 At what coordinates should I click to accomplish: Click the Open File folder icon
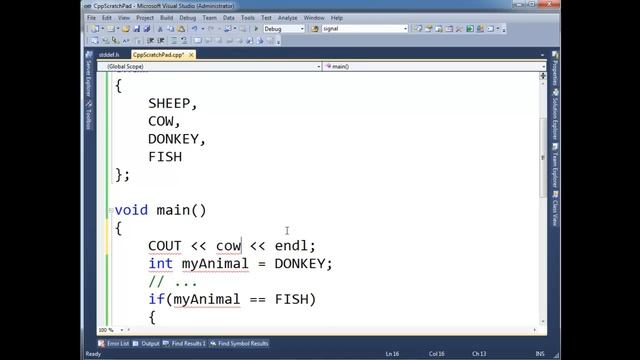pos(126,29)
